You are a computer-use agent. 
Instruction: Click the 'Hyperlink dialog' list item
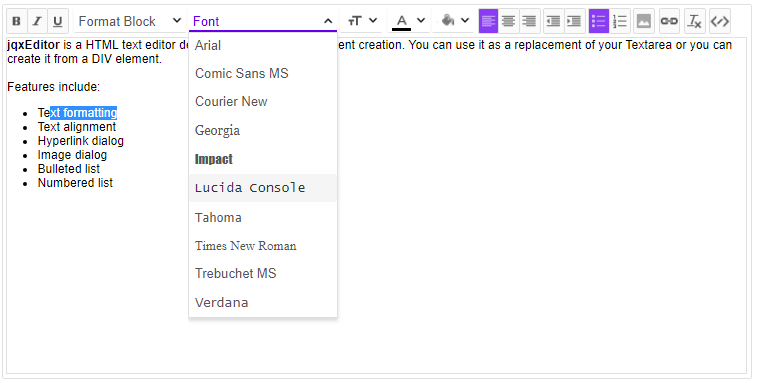(x=81, y=141)
